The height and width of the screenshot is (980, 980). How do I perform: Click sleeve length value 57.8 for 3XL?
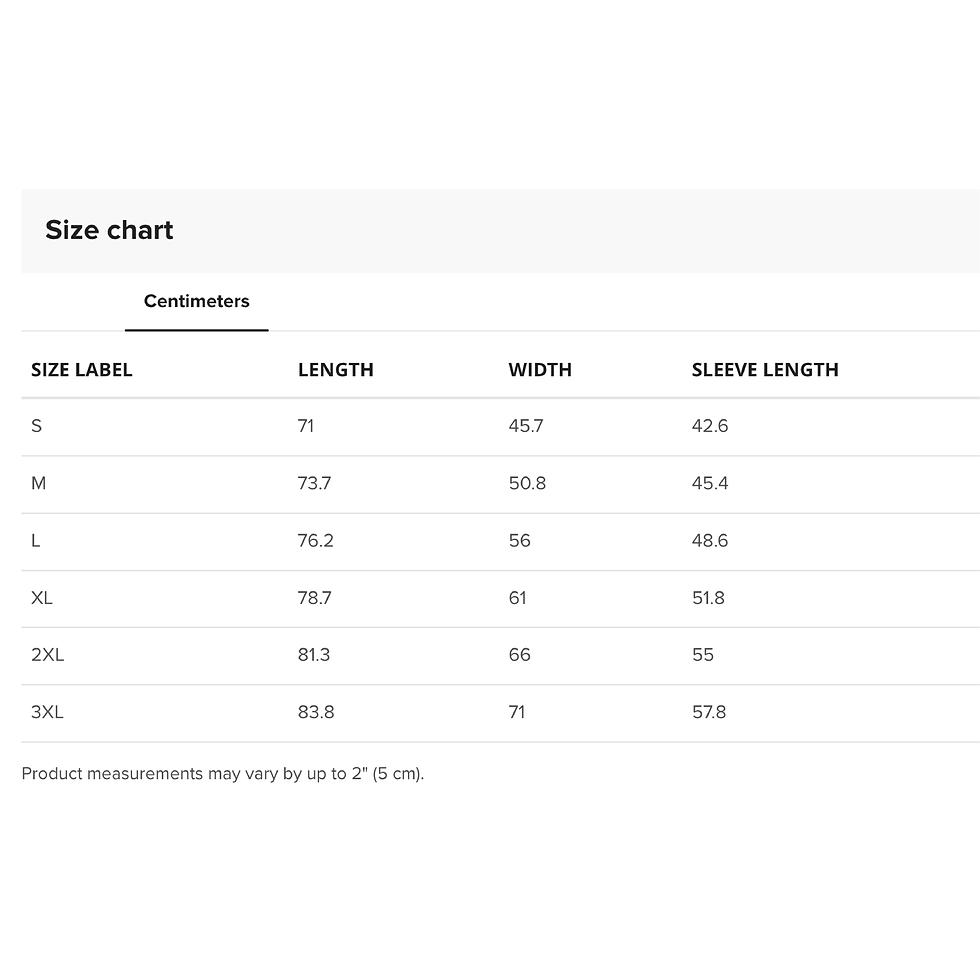[708, 712]
